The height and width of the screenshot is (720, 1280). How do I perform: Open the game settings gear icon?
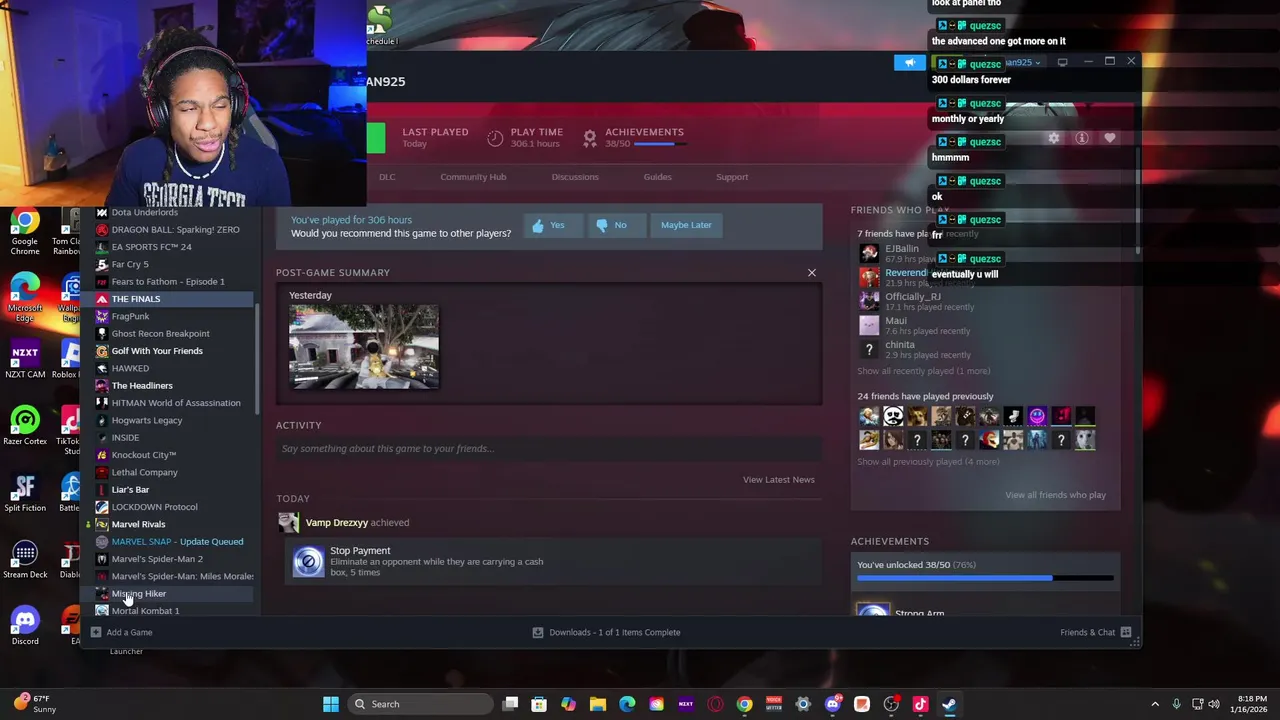click(x=1054, y=138)
